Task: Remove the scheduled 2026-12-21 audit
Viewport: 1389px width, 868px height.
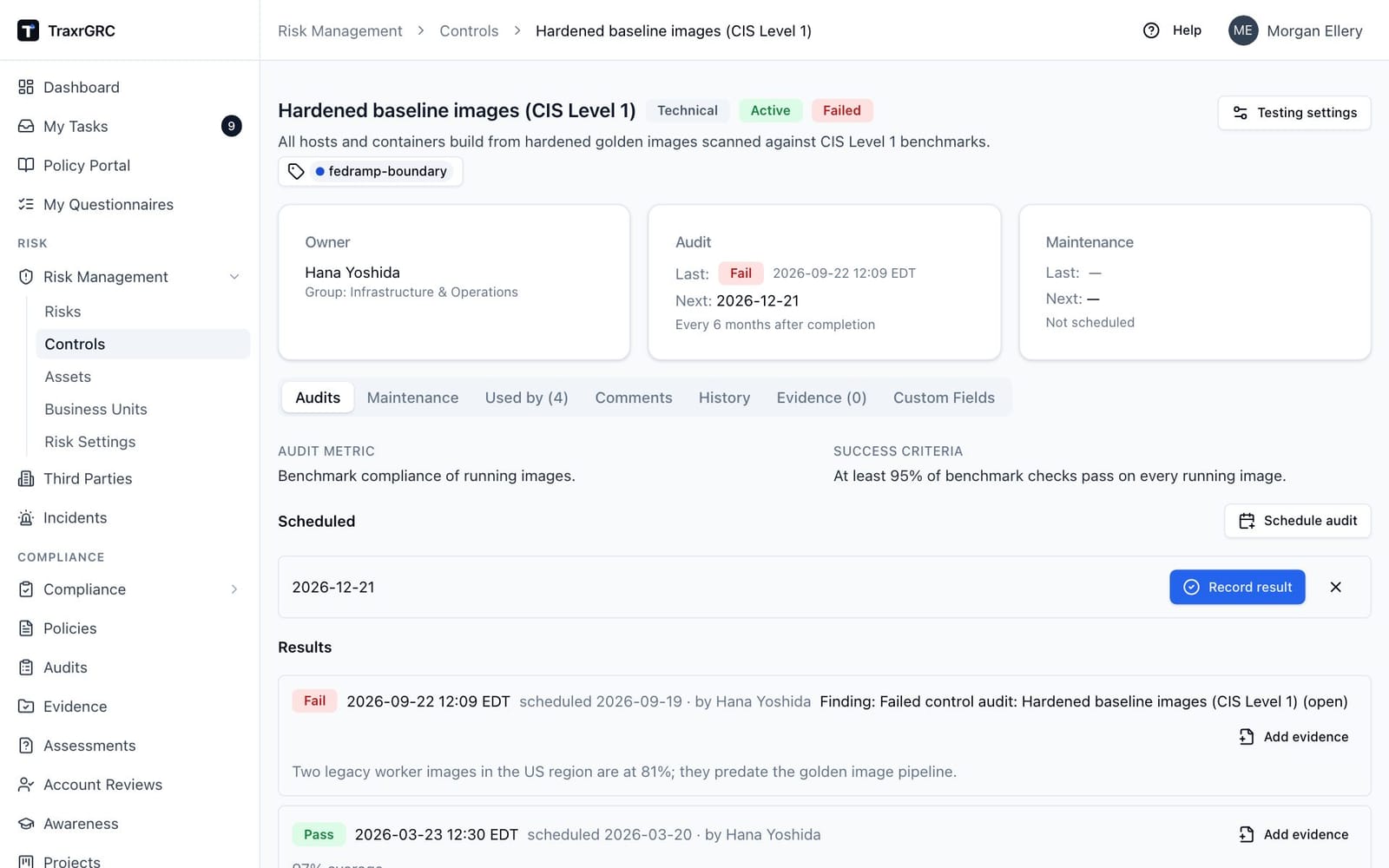Action: [1335, 587]
